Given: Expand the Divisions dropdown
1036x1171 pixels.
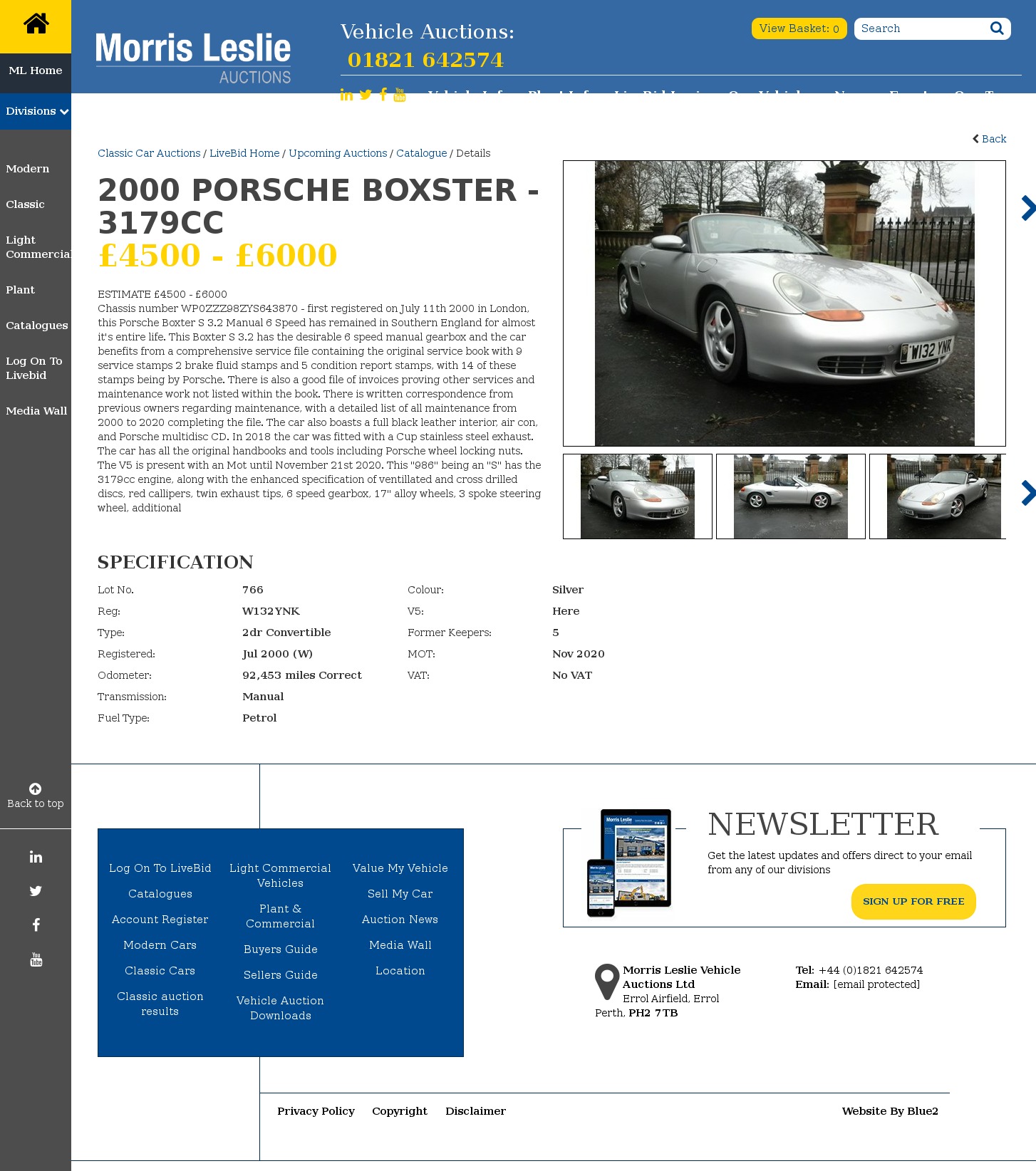Looking at the screenshot, I should (x=36, y=111).
